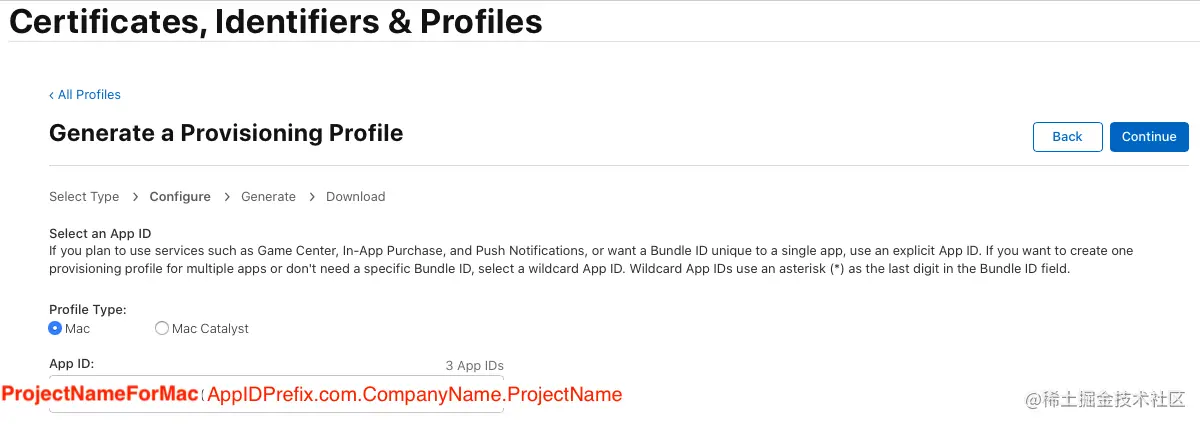Click the Configure step in breadcrumb

(x=180, y=197)
